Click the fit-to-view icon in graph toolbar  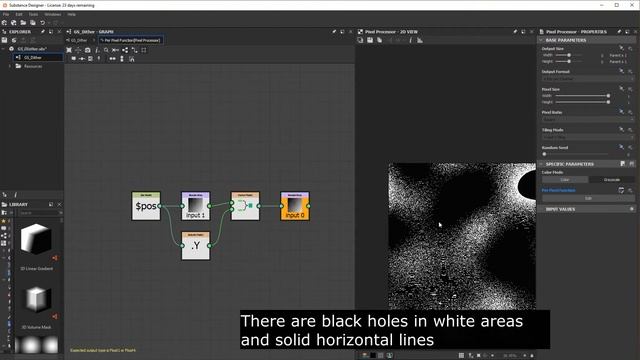pyautogui.click(x=69, y=50)
